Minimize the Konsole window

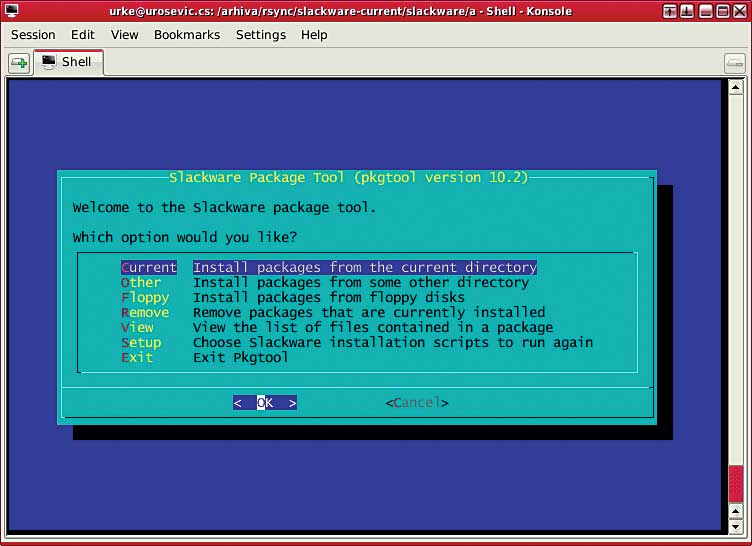705,11
